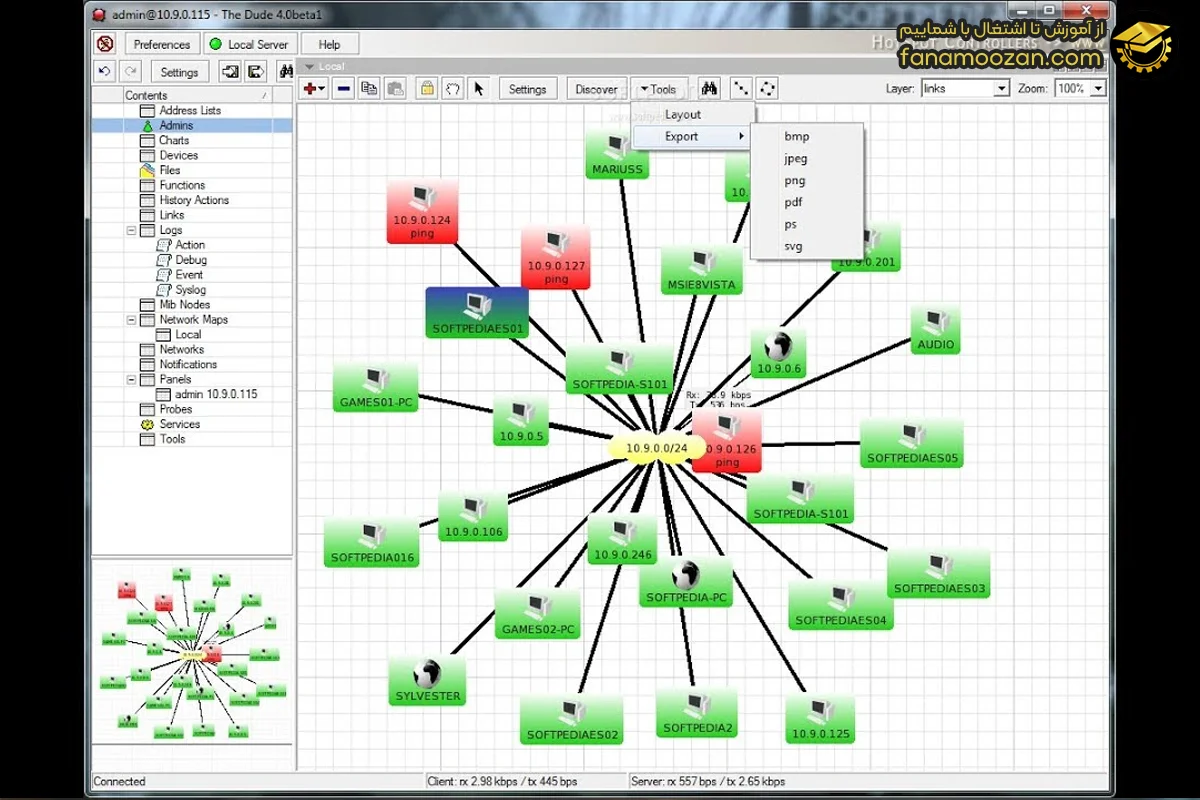Choose png export format

click(807, 181)
